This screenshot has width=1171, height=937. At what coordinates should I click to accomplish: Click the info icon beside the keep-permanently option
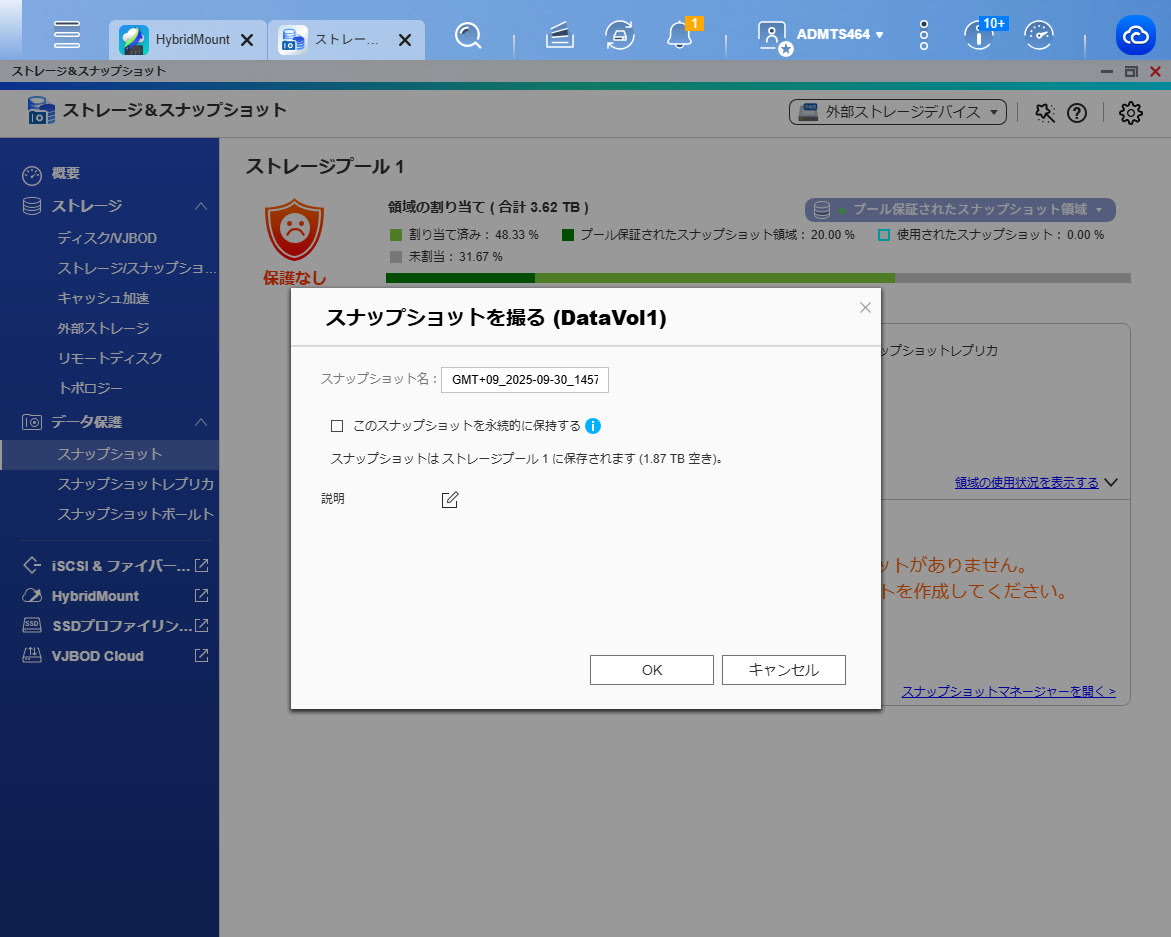pos(593,426)
